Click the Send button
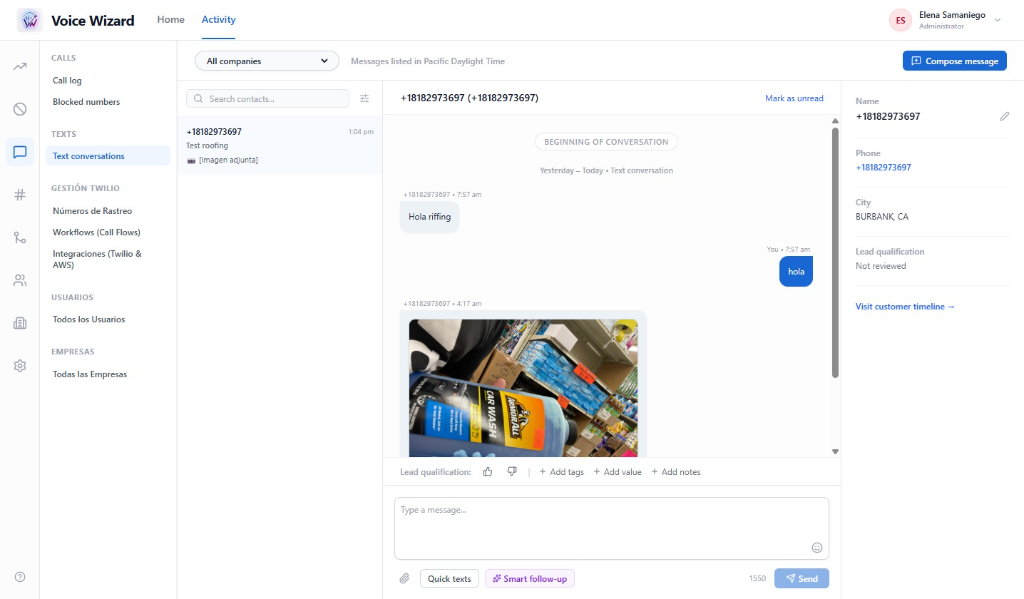1024x599 pixels. (x=802, y=578)
